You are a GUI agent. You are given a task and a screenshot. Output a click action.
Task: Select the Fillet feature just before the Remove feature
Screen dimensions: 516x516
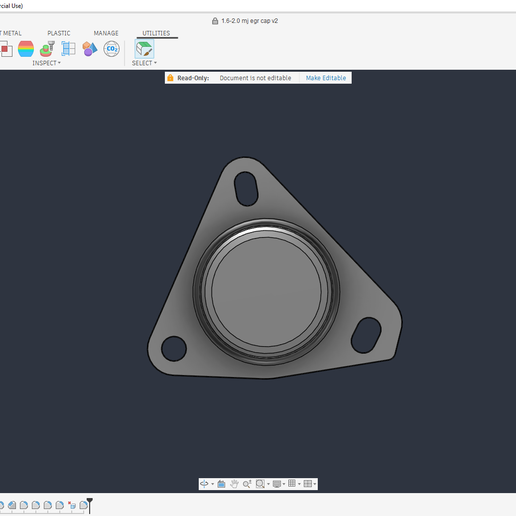pyautogui.click(x=60, y=505)
